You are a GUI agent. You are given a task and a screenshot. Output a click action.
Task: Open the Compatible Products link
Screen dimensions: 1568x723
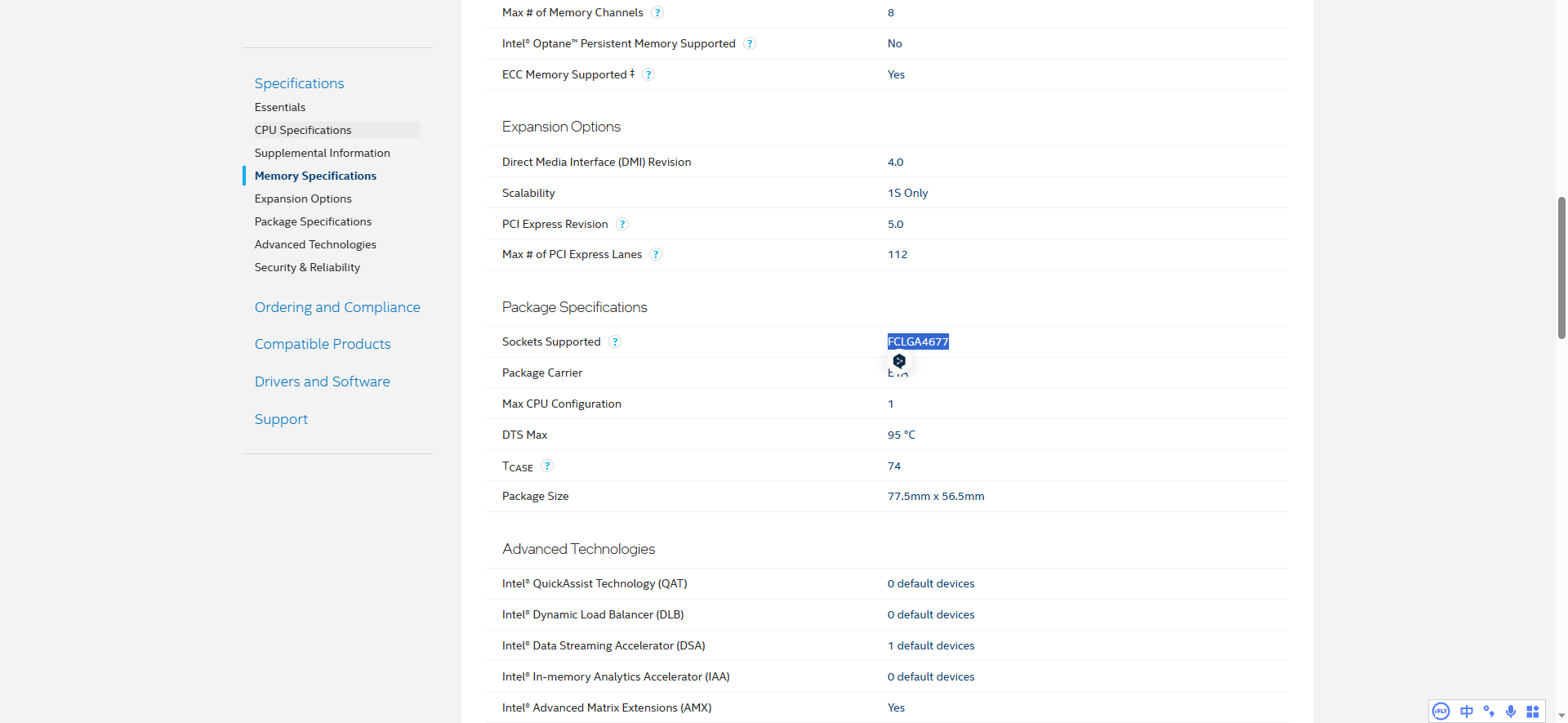[323, 344]
